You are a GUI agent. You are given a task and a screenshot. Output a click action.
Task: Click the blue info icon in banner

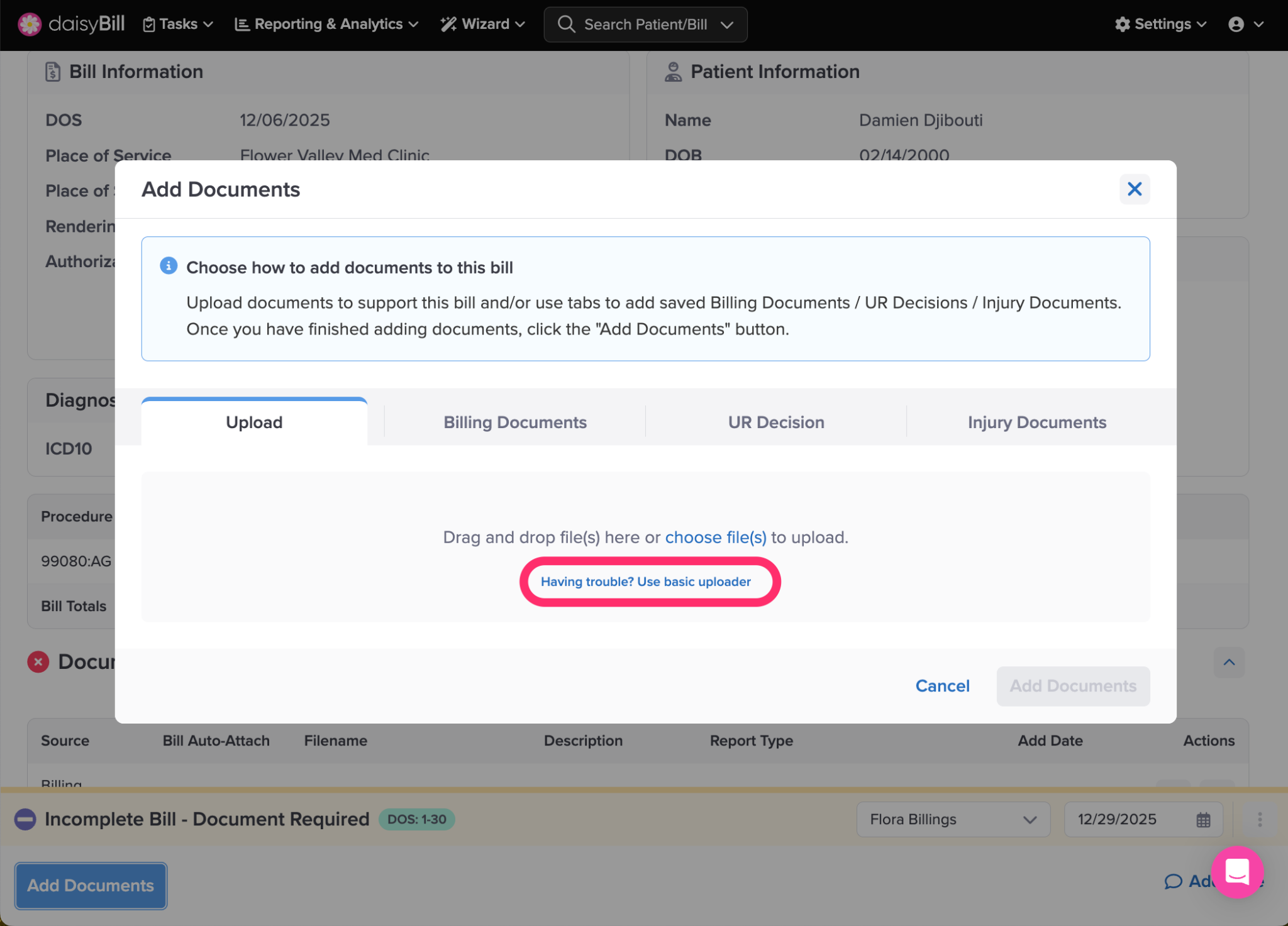tap(168, 266)
